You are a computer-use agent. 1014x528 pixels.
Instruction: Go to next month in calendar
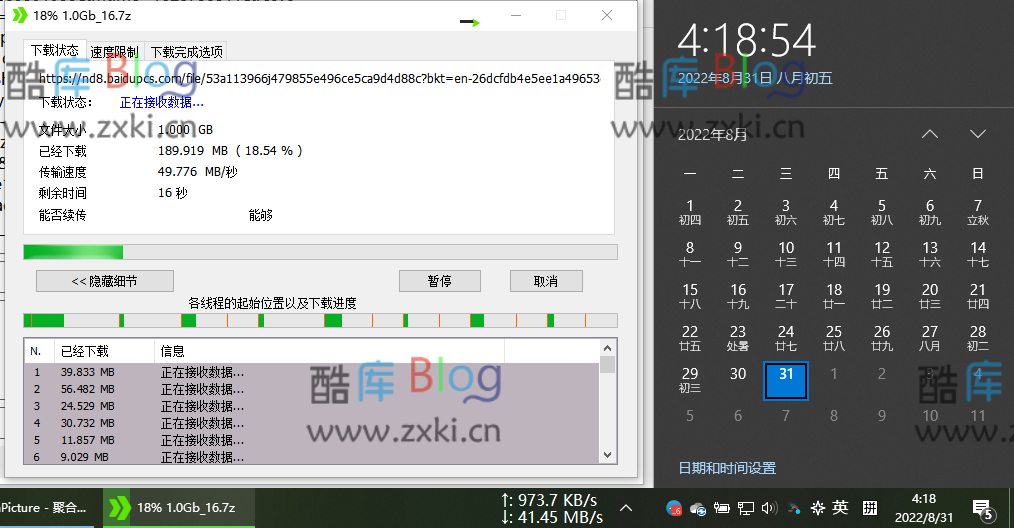[x=977, y=134]
